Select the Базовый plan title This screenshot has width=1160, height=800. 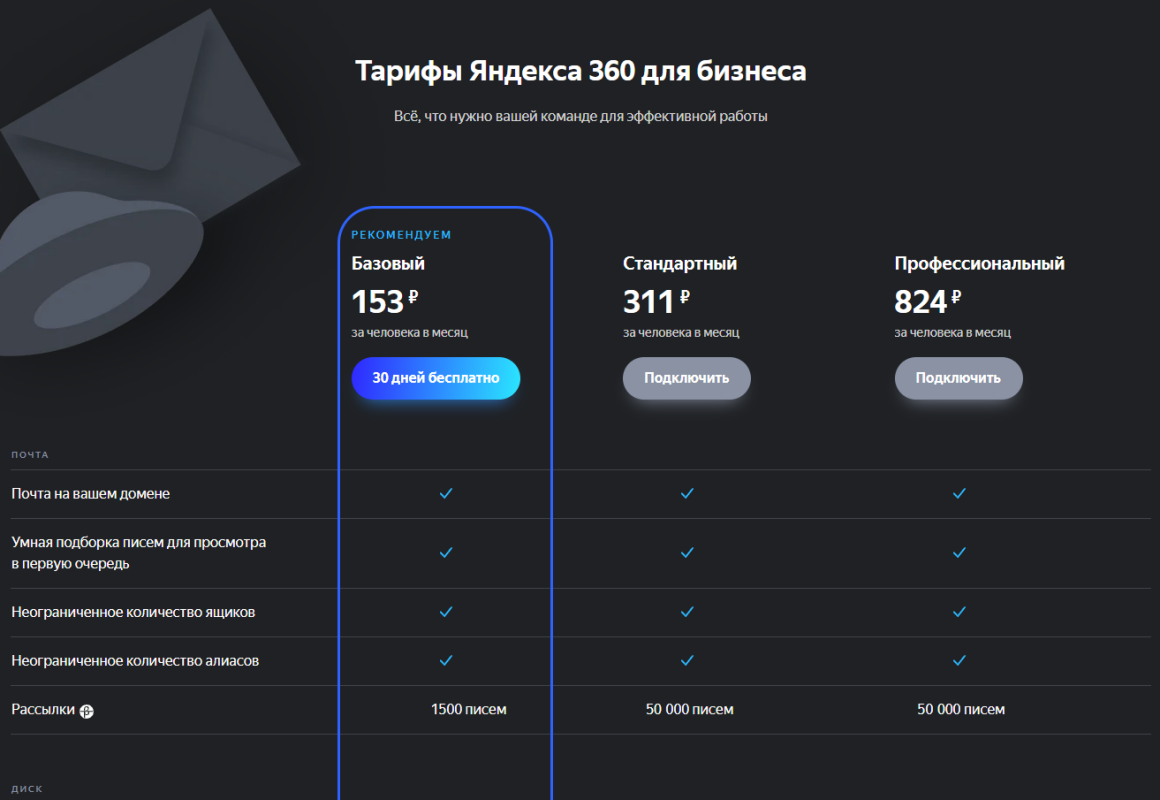pyautogui.click(x=388, y=263)
